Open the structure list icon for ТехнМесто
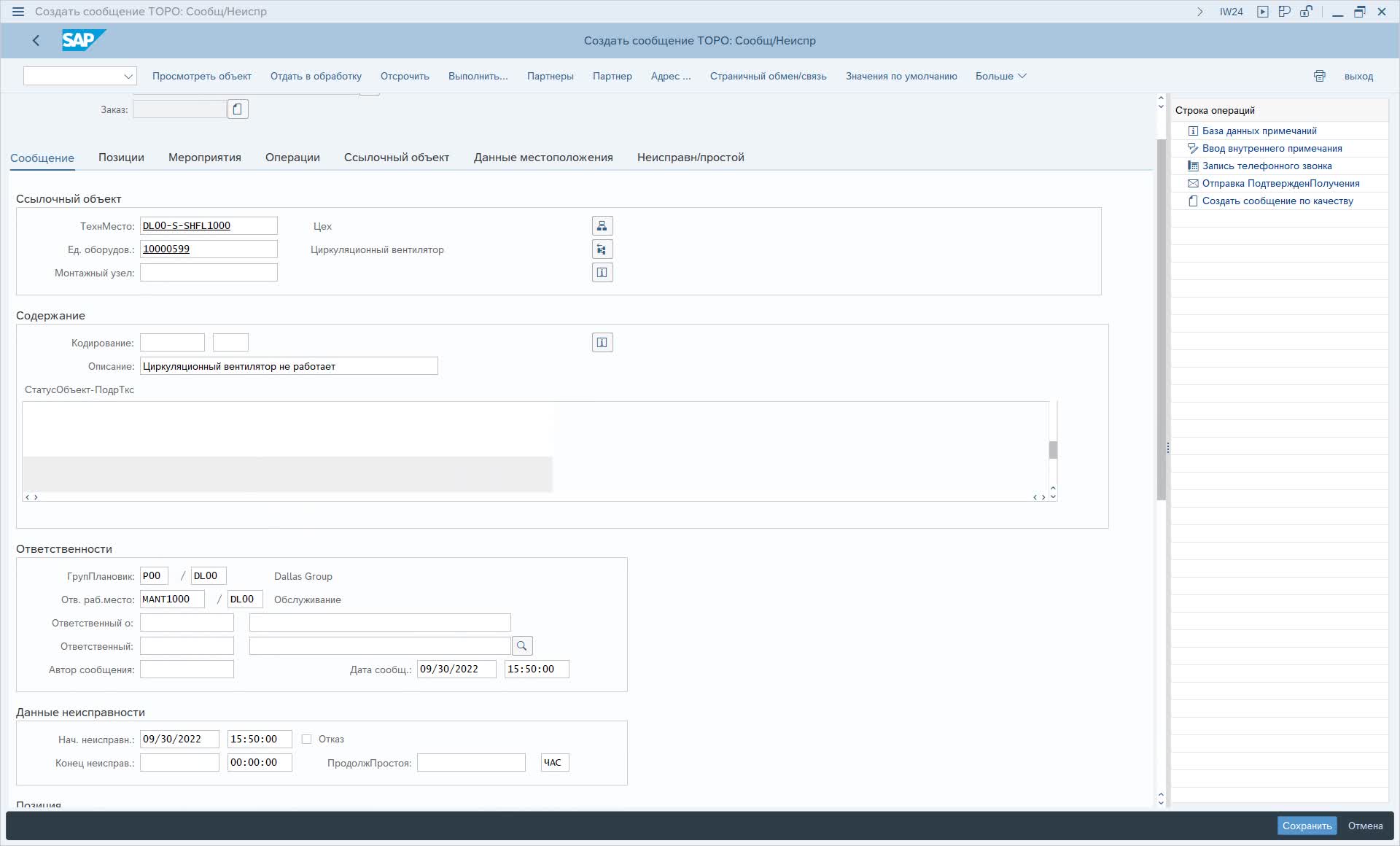Viewport: 1400px width, 846px height. [602, 226]
